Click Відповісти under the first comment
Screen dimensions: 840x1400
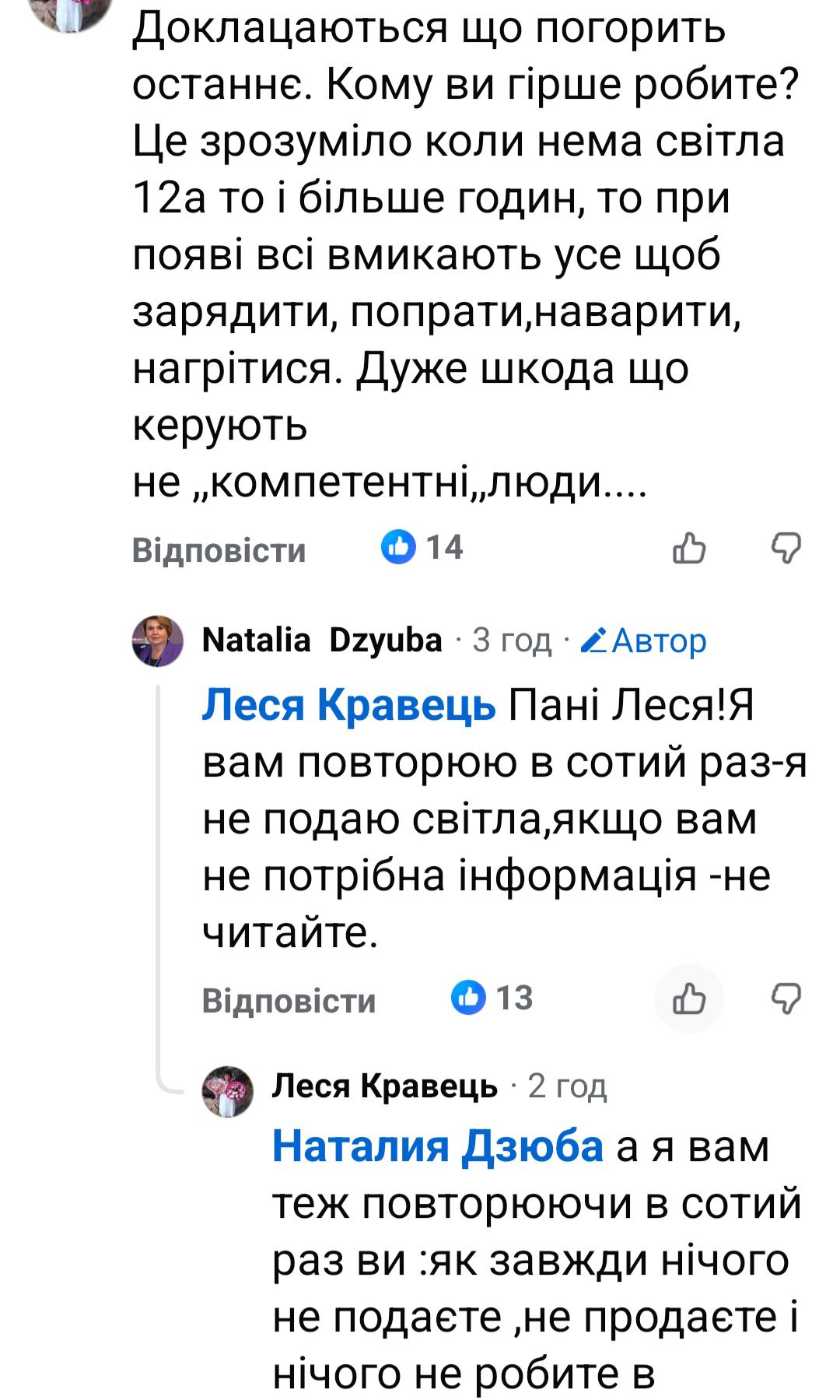pos(218,550)
